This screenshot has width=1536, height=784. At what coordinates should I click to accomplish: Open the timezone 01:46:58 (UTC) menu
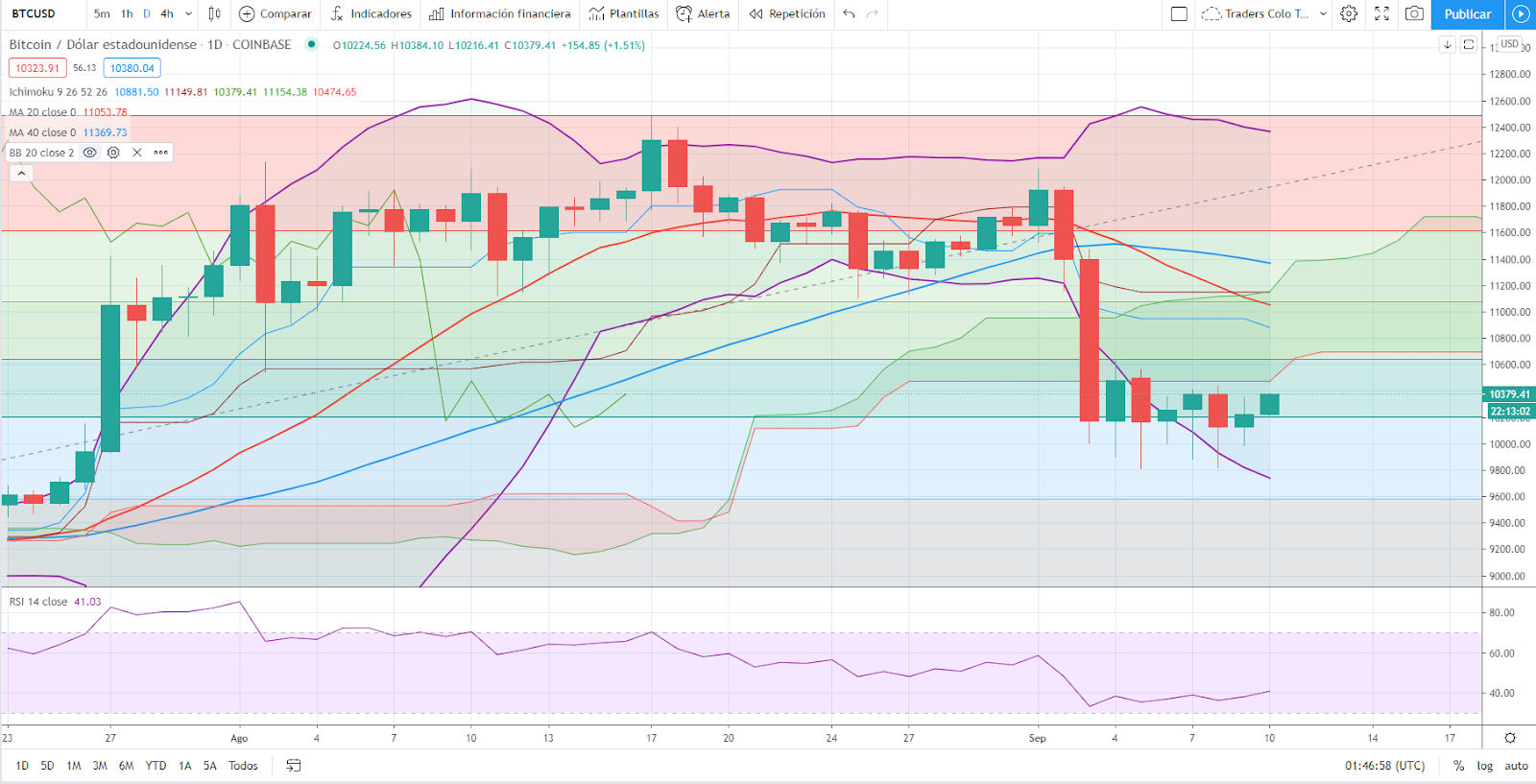[x=1385, y=765]
